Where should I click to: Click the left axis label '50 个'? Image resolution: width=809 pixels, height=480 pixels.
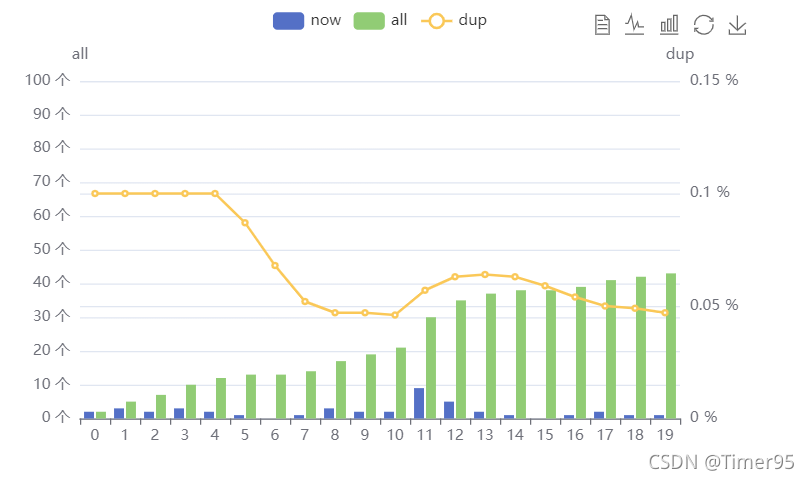coord(52,249)
